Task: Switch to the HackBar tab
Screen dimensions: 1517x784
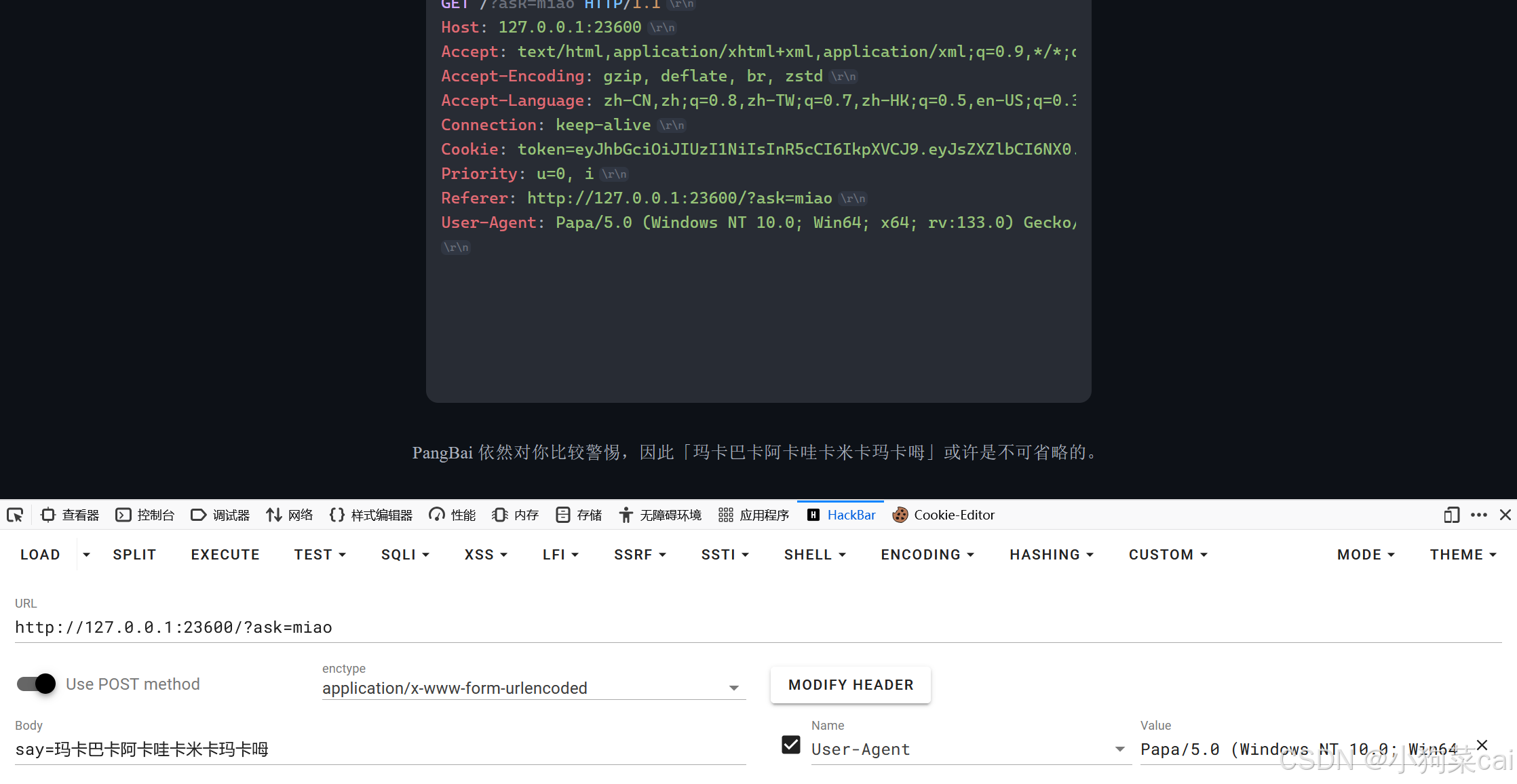Action: click(x=841, y=515)
